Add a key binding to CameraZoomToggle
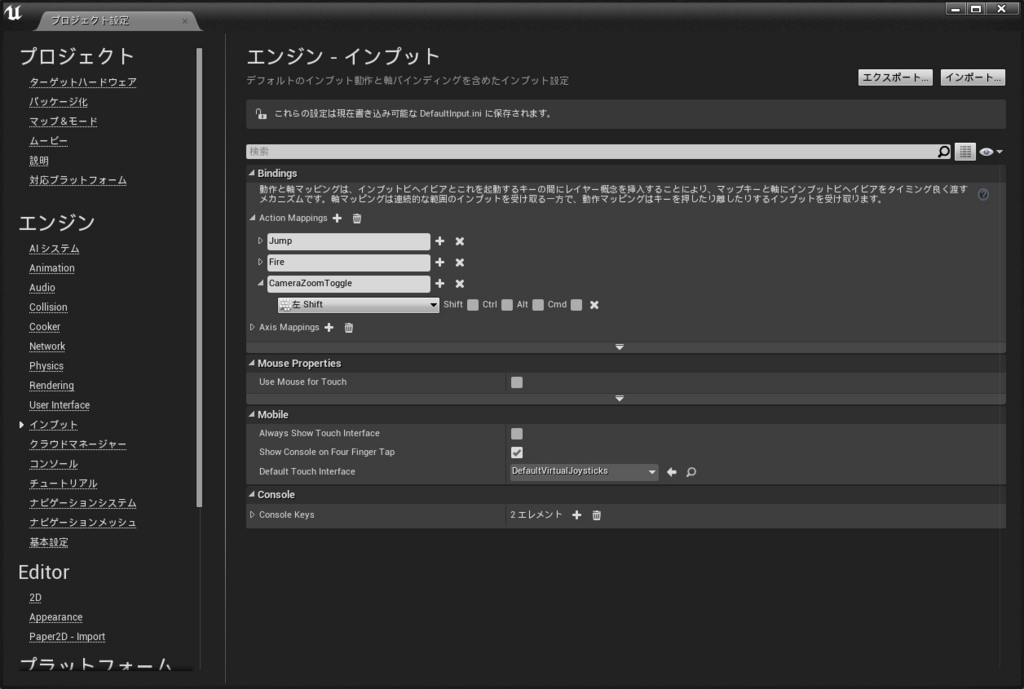Viewport: 1024px width, 689px height. tap(440, 283)
